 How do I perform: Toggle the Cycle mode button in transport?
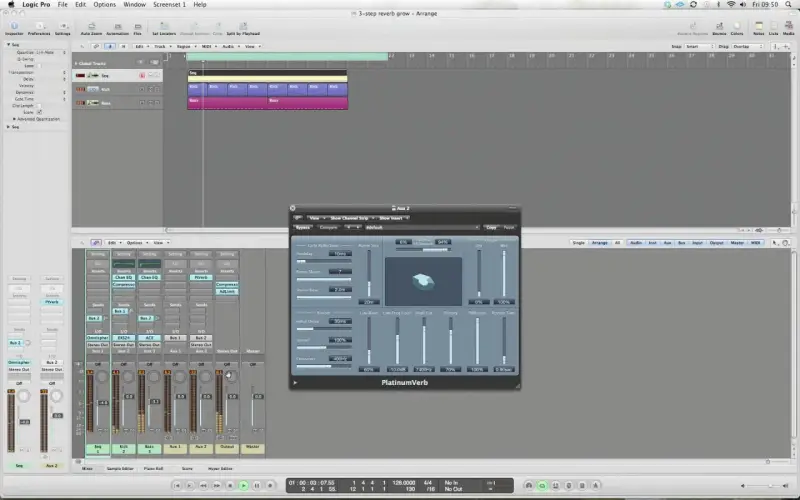(542, 485)
